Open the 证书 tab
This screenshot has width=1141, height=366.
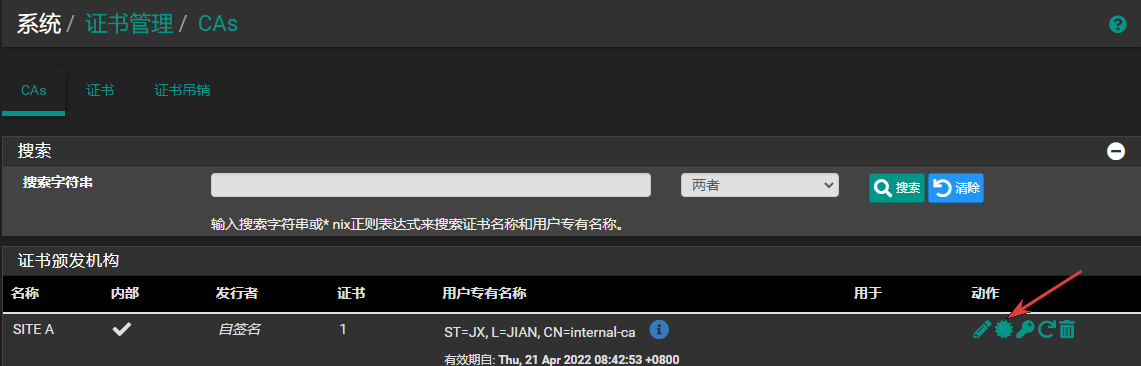(100, 91)
